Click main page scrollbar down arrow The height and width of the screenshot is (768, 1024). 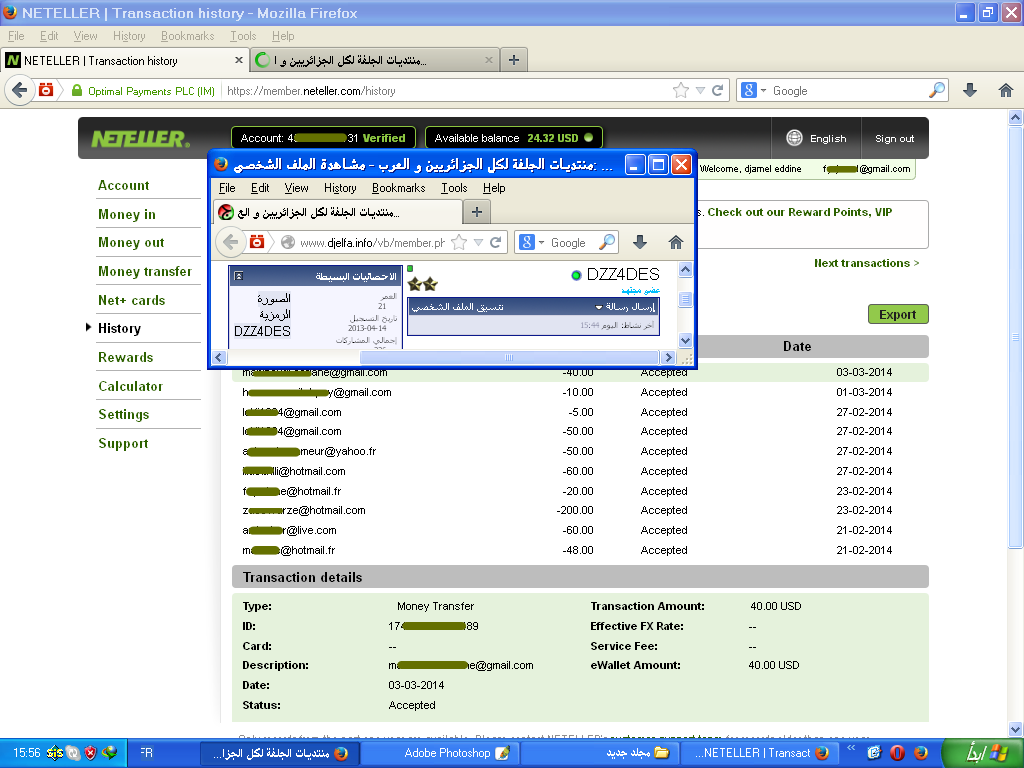1015,729
